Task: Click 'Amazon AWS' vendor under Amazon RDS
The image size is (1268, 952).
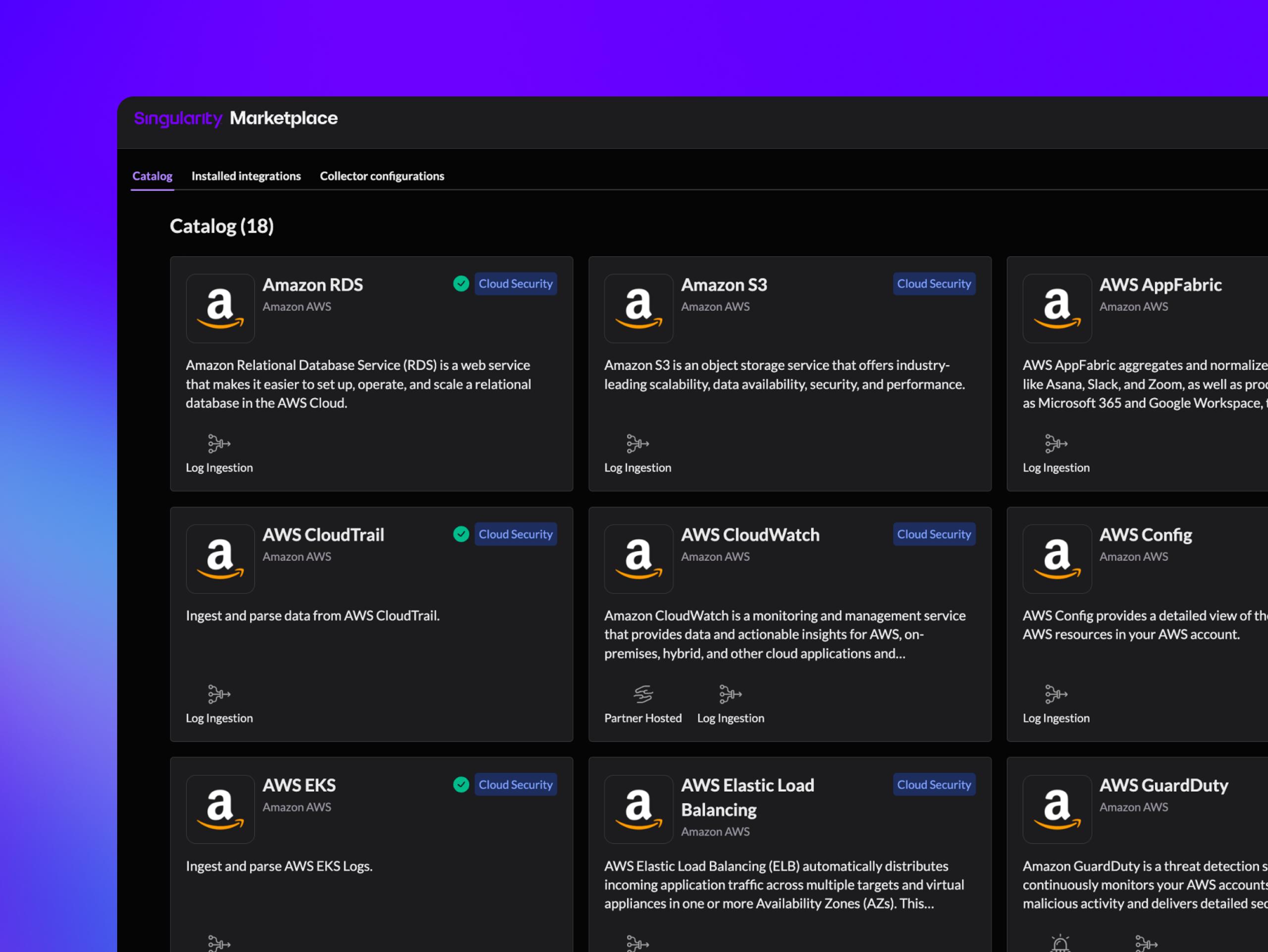Action: tap(297, 307)
